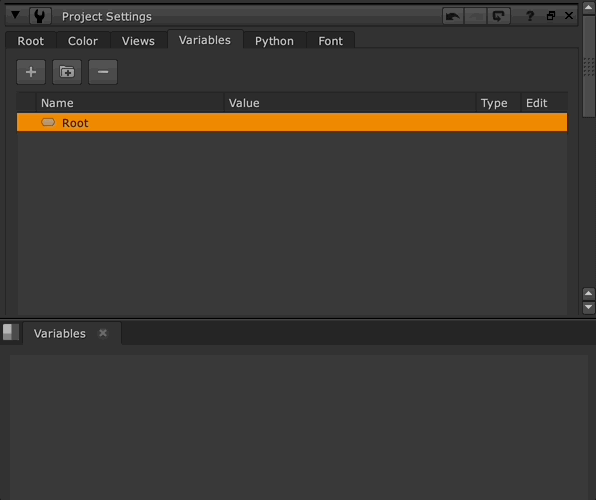Switch to the Root tab
Screen dimensions: 596x500
tap(31, 41)
